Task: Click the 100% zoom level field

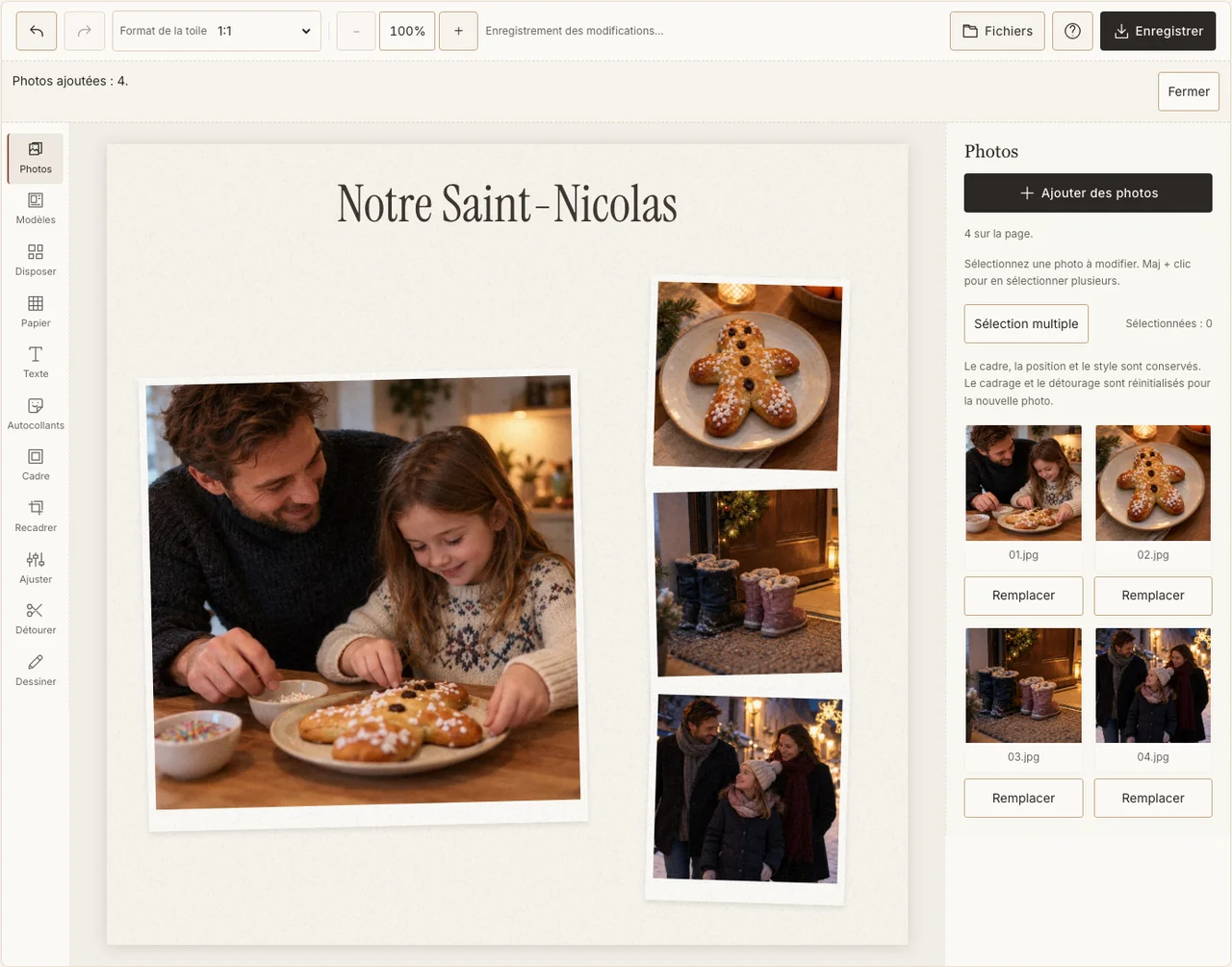Action: 407,31
